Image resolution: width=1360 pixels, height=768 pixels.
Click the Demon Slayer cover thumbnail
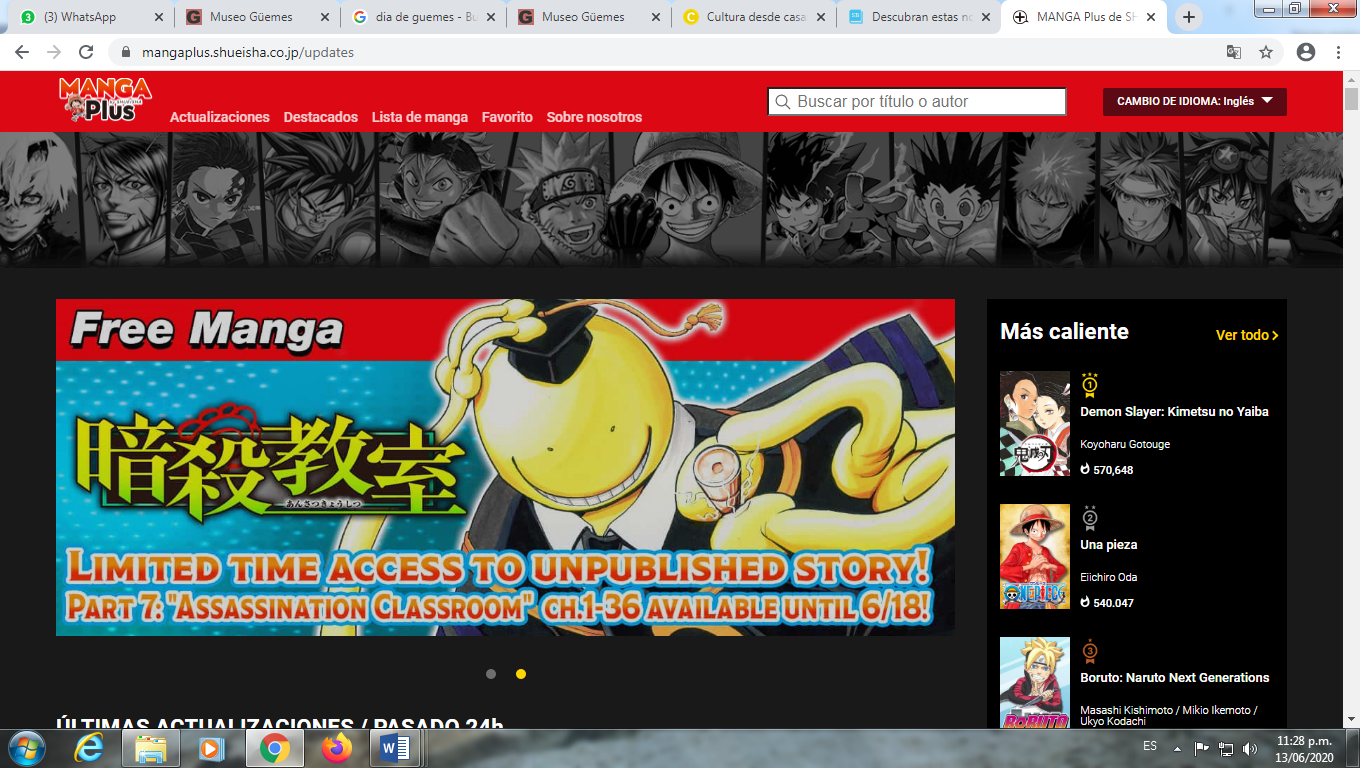tap(1035, 423)
